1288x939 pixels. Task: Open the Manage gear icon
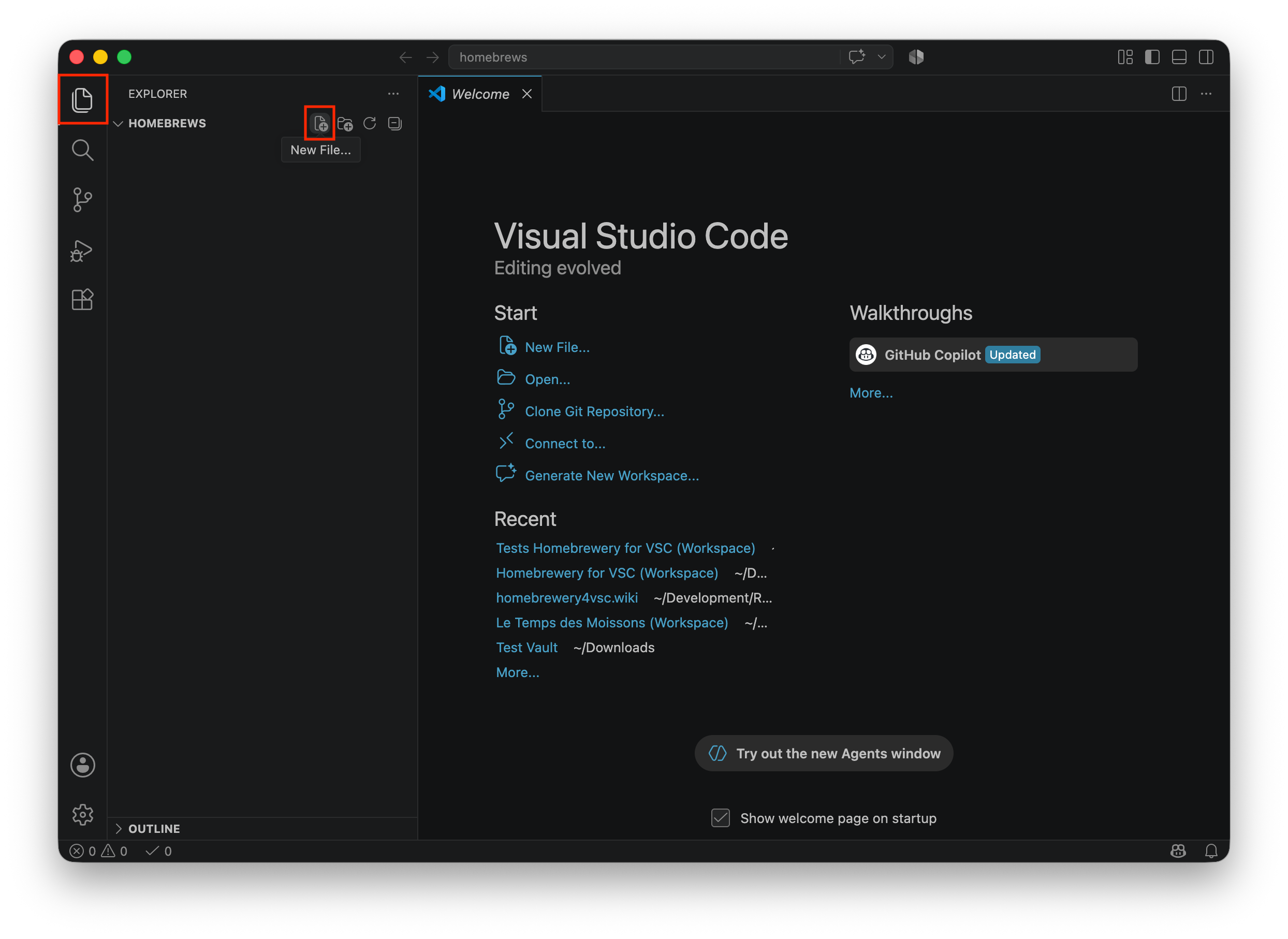(x=82, y=815)
